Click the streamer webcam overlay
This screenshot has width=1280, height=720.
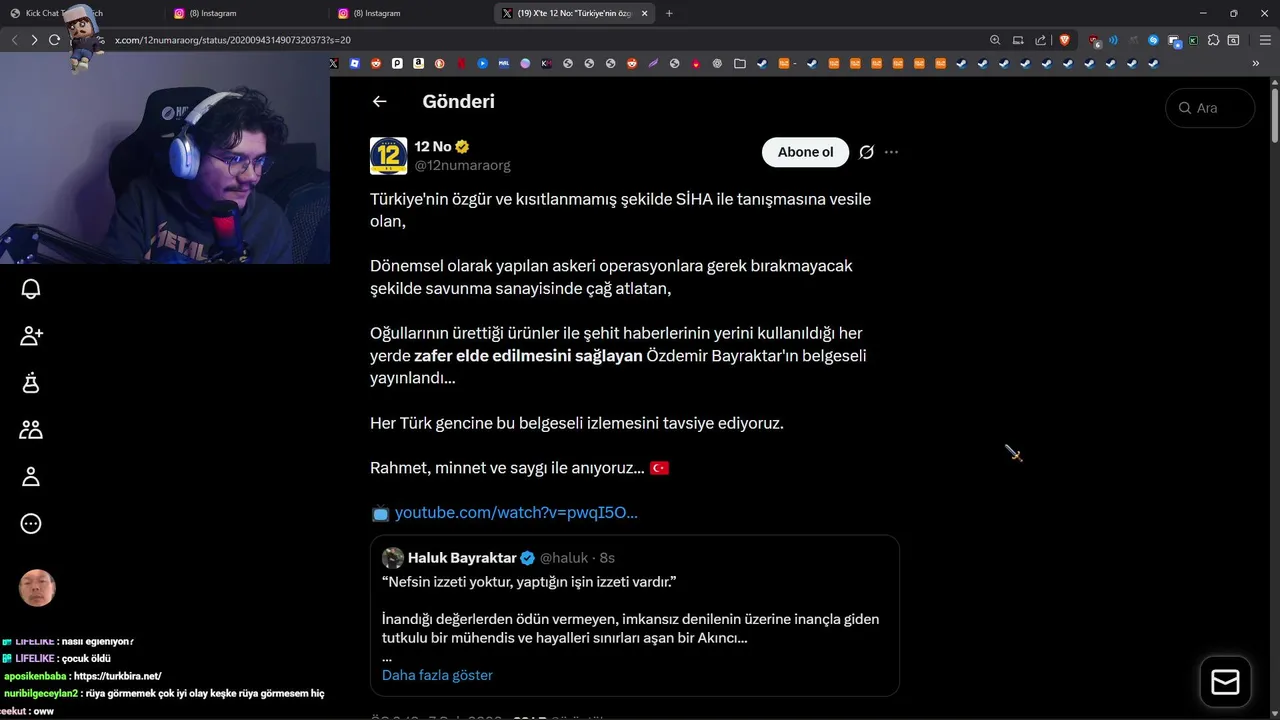165,158
